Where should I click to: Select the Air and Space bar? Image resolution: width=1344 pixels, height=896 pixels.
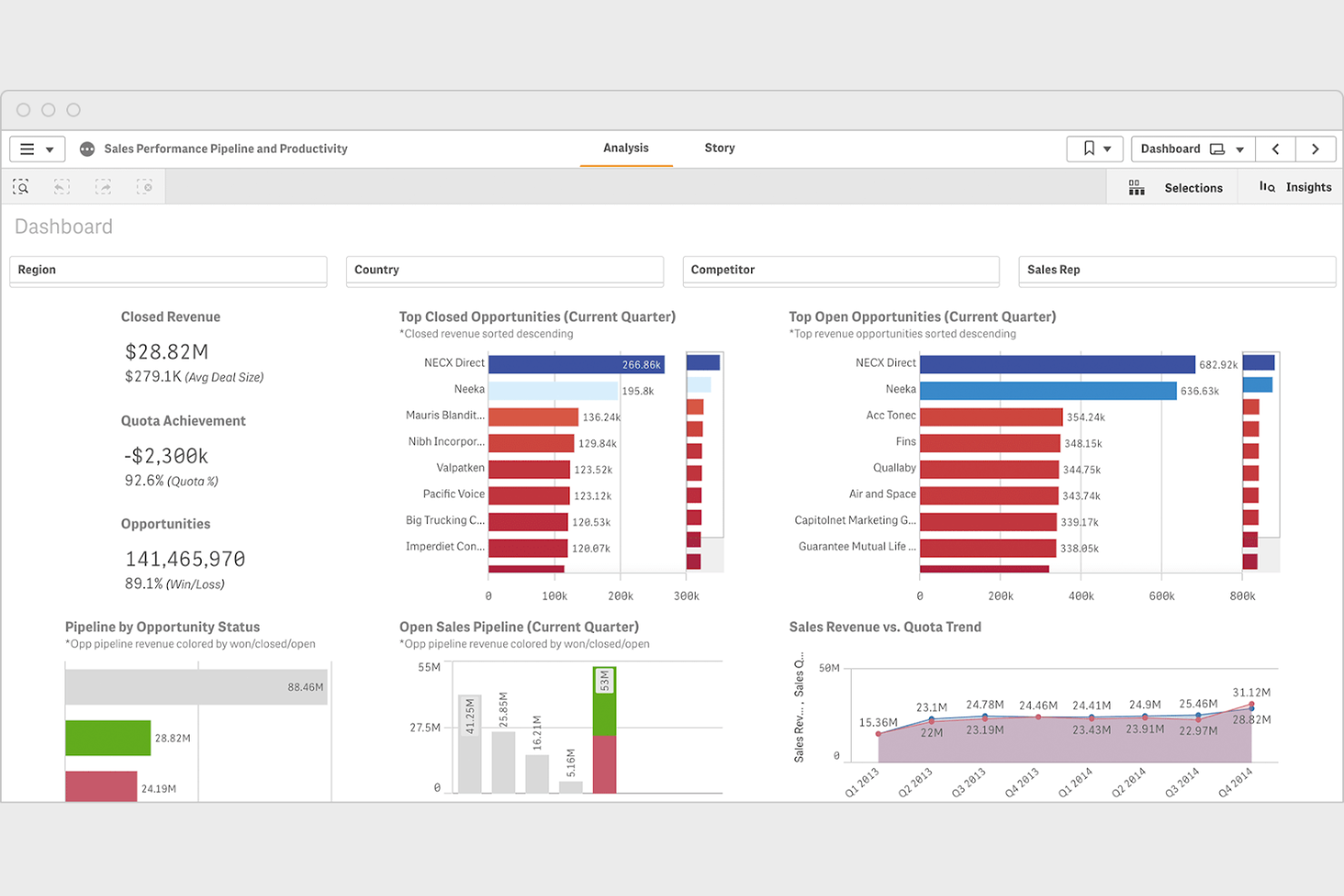coord(989,496)
